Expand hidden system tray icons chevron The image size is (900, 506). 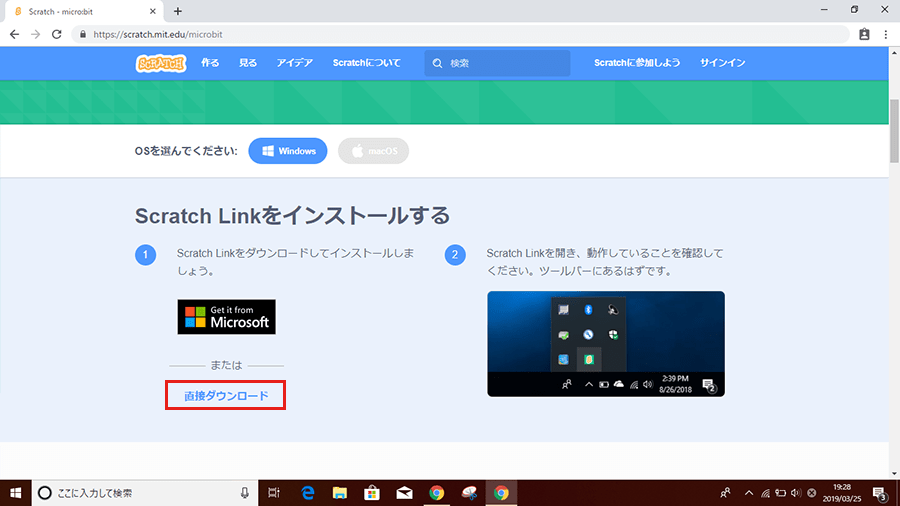[748, 493]
